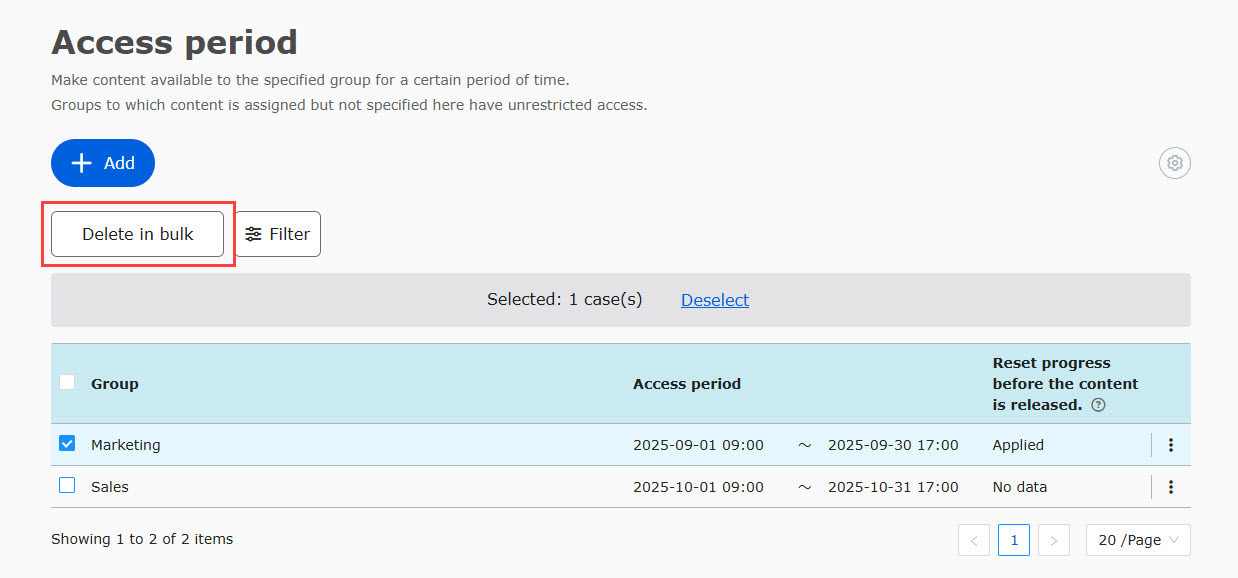Viewport: 1238px width, 578px height.
Task: Go to previous page arrow
Action: pos(974,540)
